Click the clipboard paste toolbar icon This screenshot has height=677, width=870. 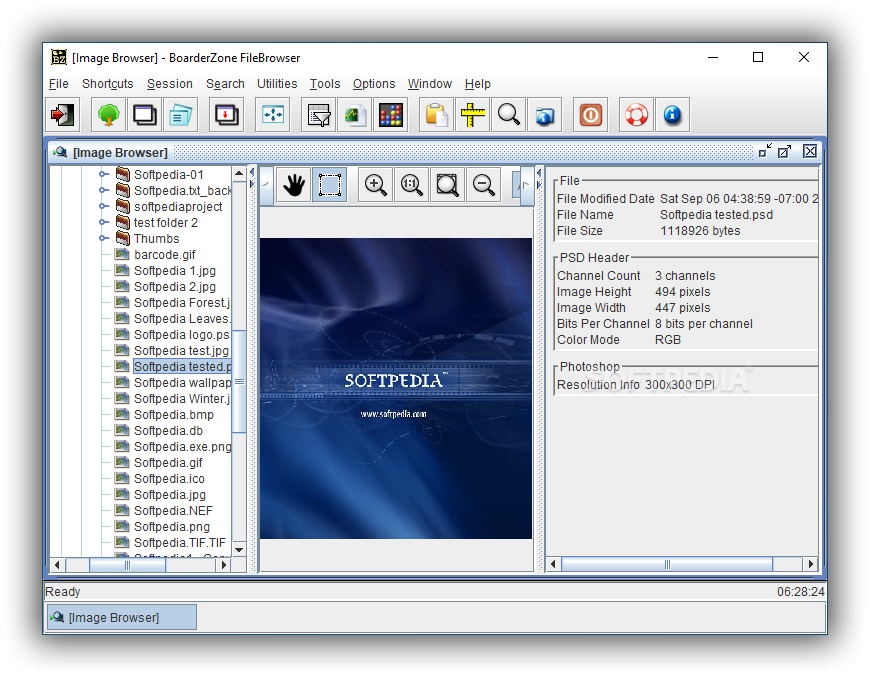437,115
